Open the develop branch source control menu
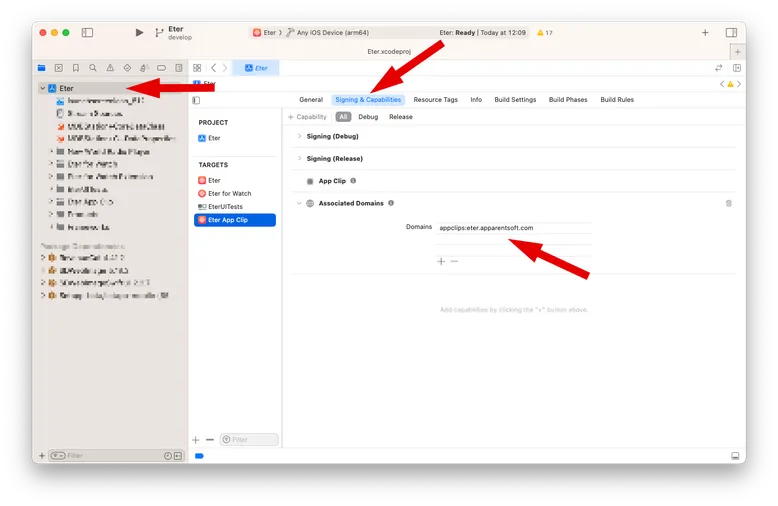 173,33
